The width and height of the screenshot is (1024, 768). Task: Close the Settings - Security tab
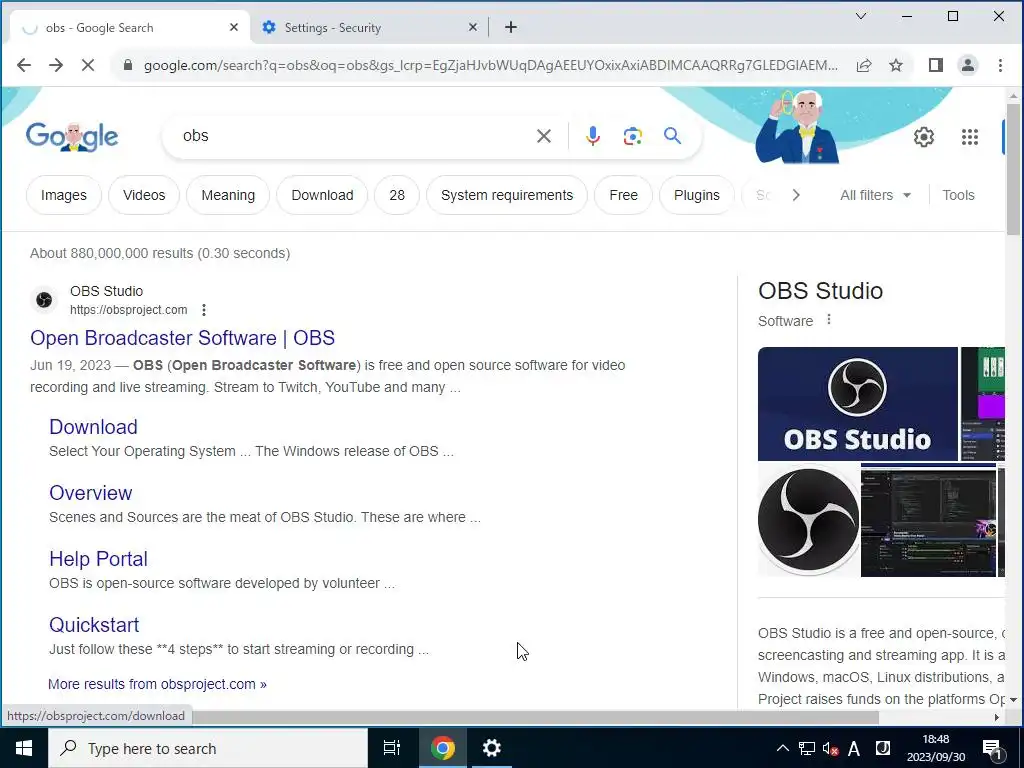point(473,27)
